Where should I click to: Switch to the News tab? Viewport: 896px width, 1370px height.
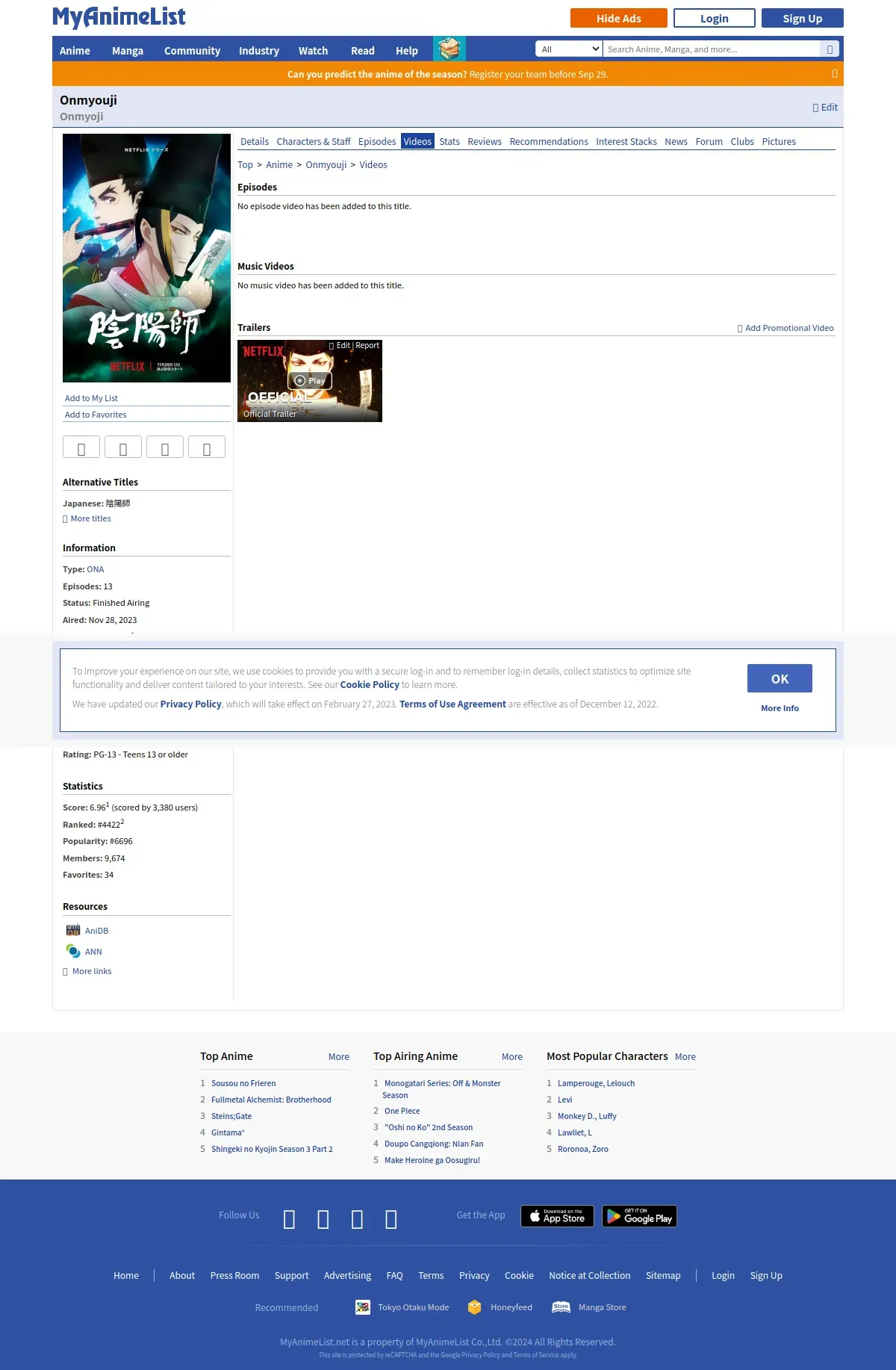pos(676,141)
